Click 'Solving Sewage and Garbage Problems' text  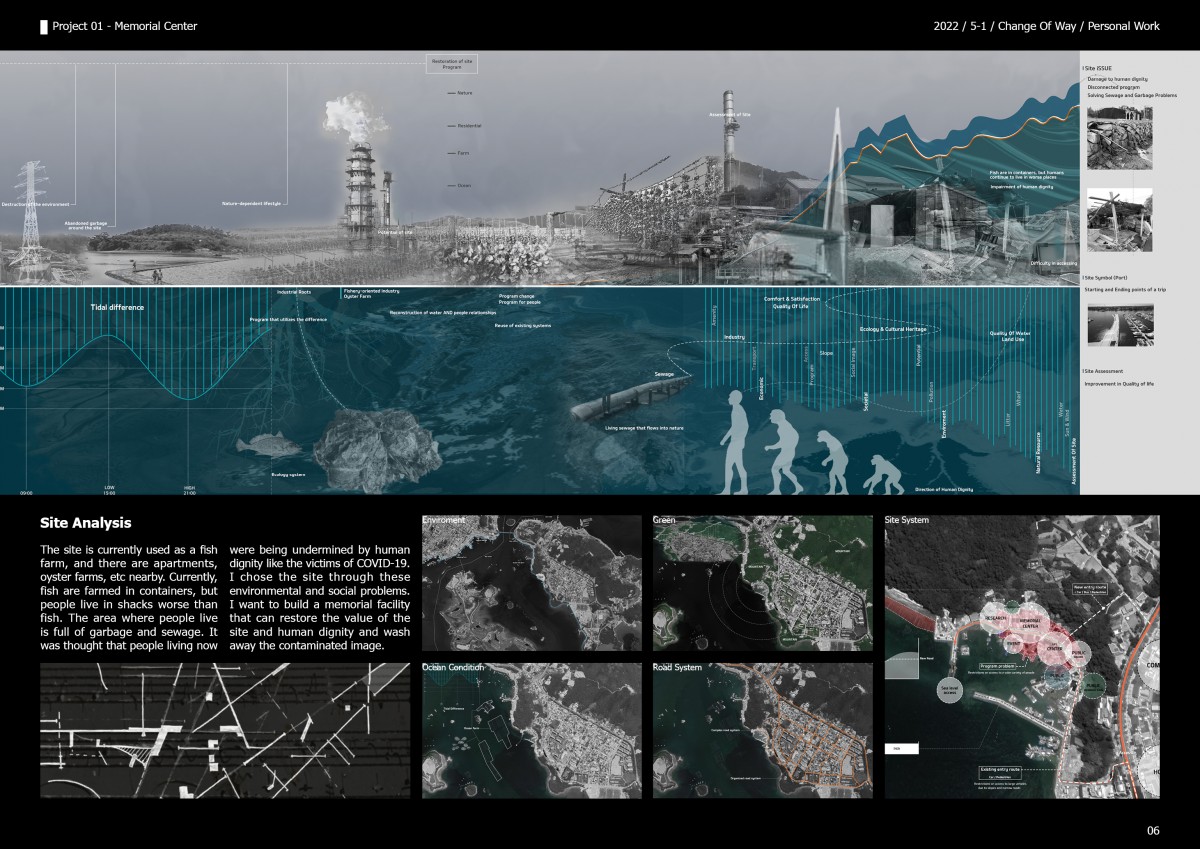[x=1132, y=95]
